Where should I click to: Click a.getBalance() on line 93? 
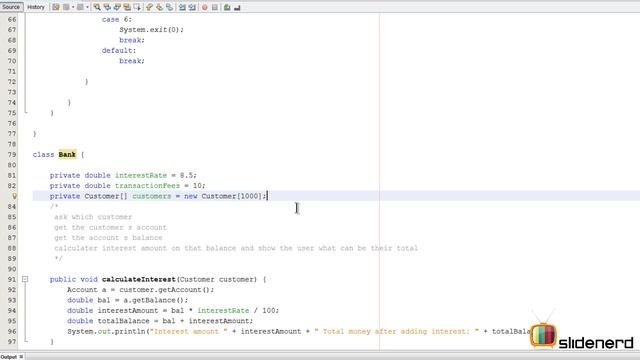(x=154, y=300)
